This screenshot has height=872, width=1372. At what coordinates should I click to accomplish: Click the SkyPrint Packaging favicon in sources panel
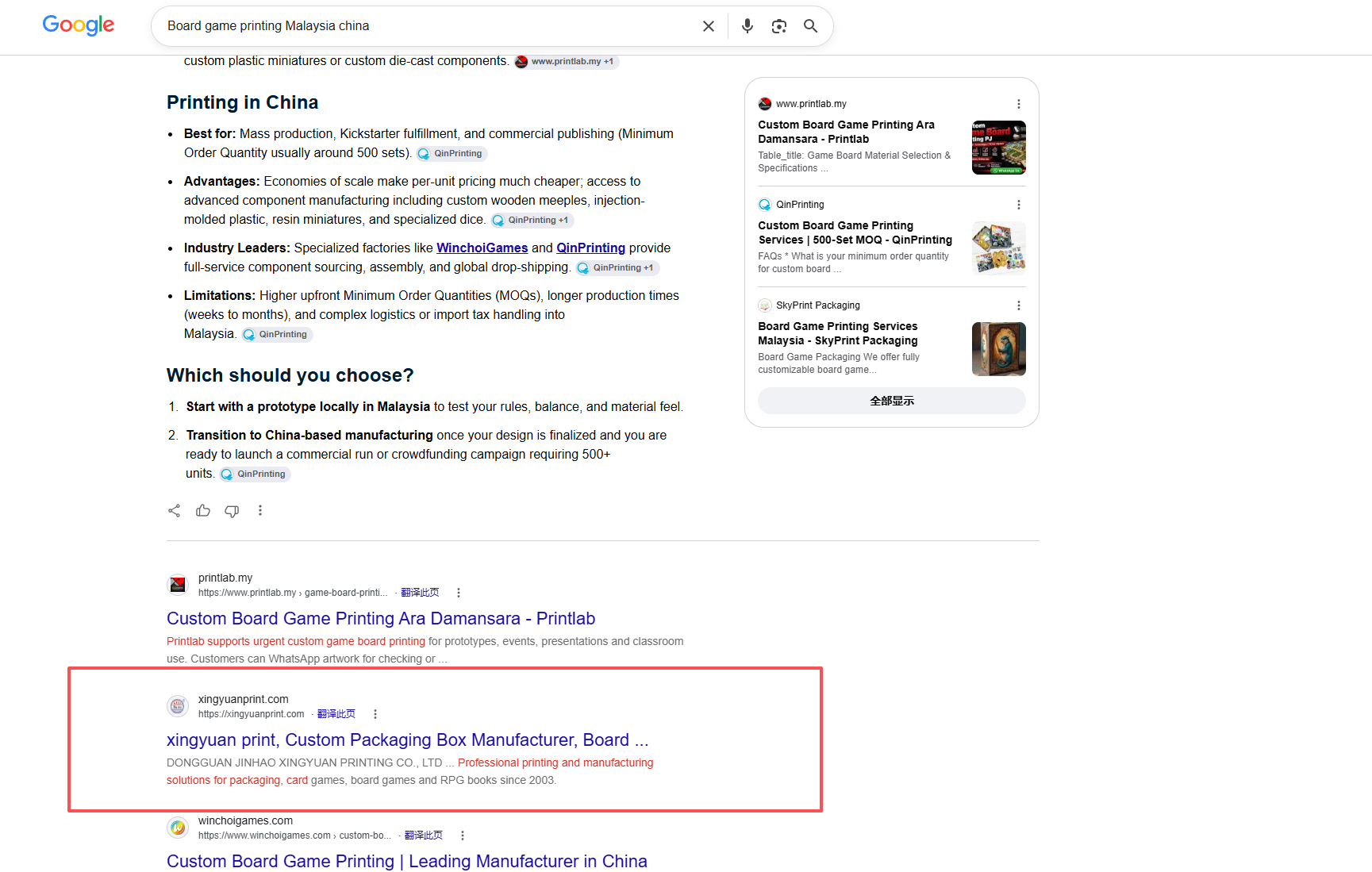click(765, 305)
